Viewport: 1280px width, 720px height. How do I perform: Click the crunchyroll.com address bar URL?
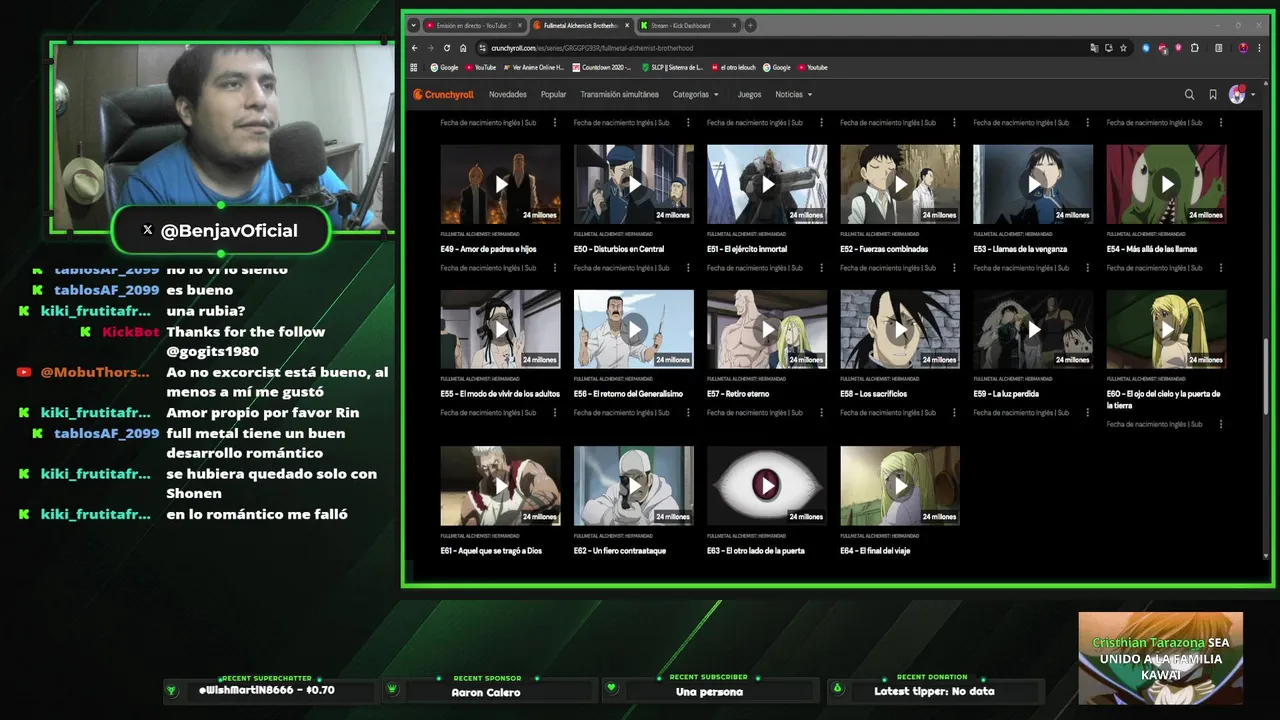[592, 47]
